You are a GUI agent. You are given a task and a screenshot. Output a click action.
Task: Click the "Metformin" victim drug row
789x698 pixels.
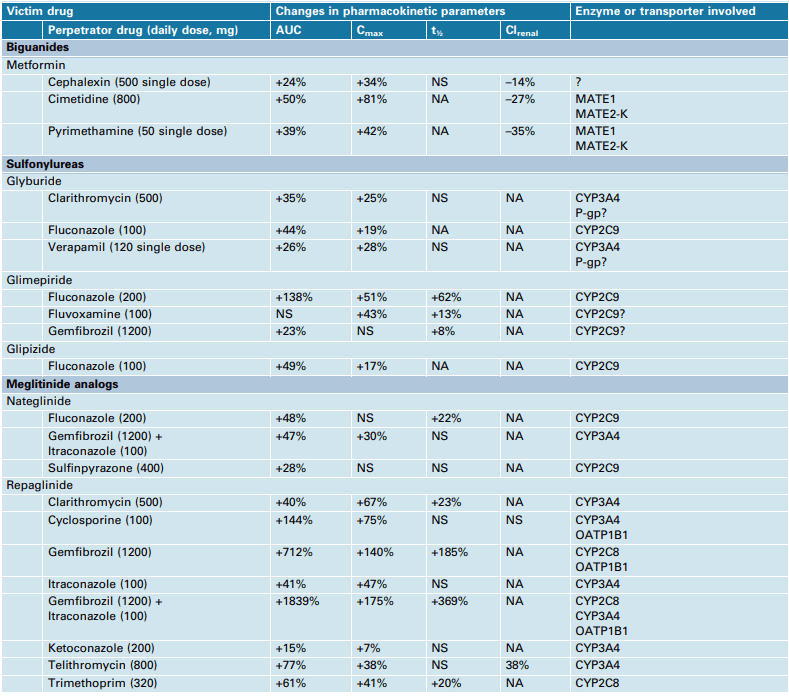(x=394, y=65)
